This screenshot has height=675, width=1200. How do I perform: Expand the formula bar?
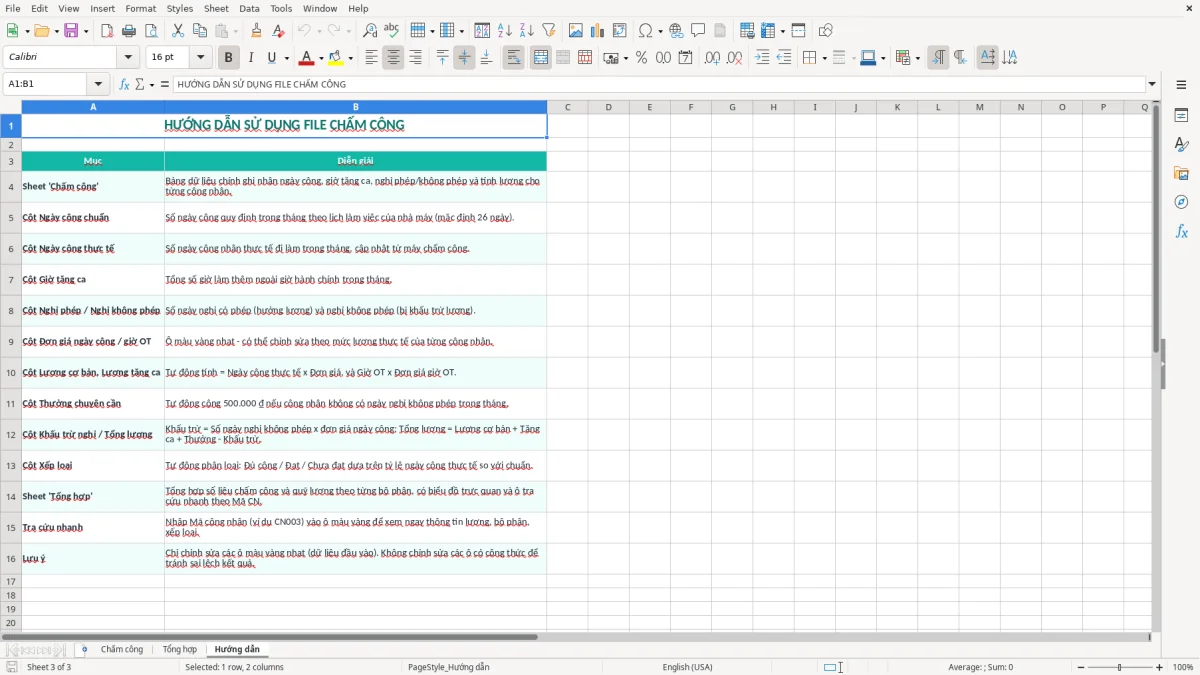click(1152, 85)
